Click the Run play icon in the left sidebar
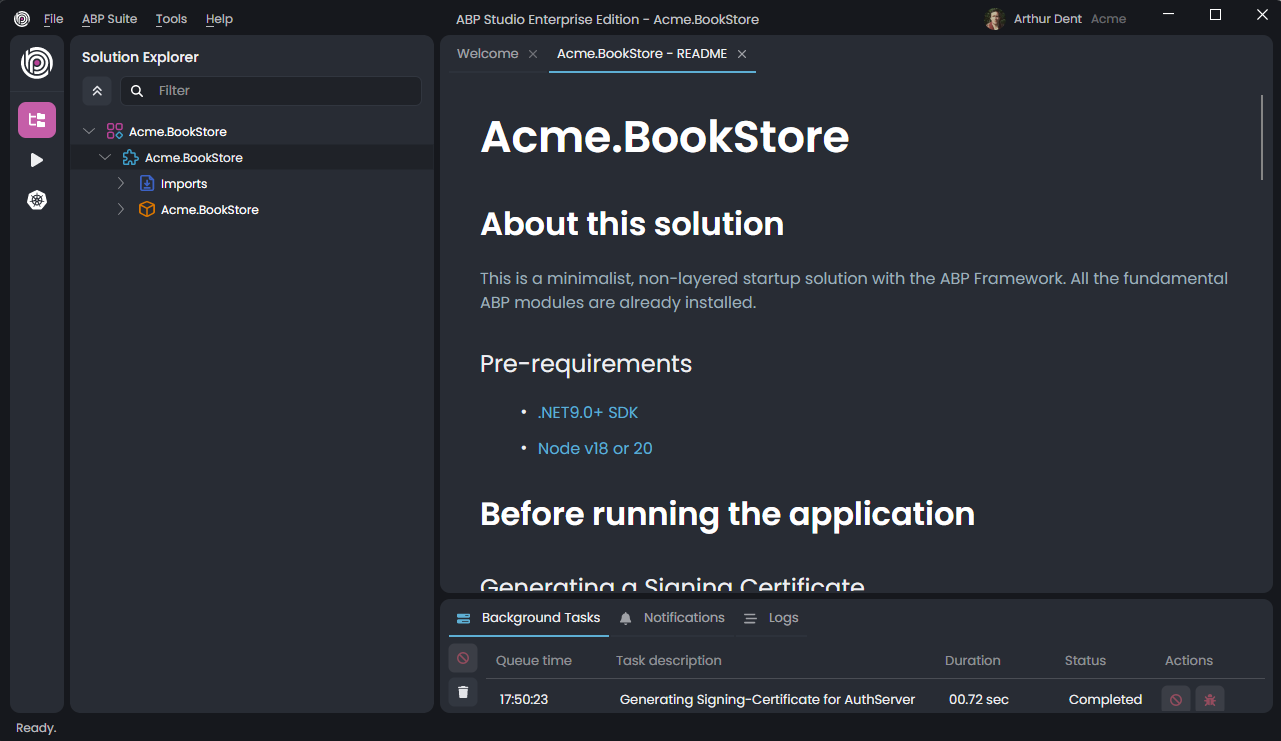Screen dimensions: 1281x741 tap(36, 159)
